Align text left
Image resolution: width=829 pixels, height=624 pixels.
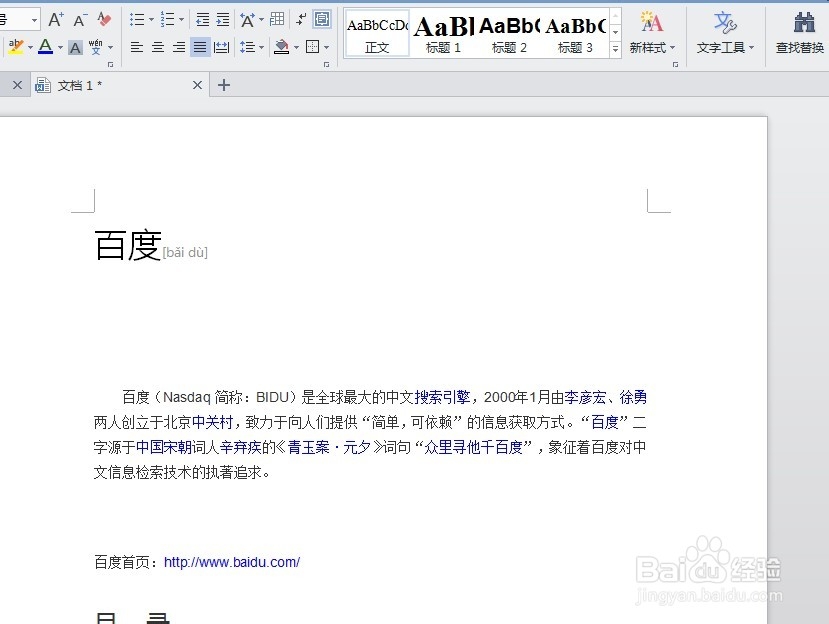137,48
